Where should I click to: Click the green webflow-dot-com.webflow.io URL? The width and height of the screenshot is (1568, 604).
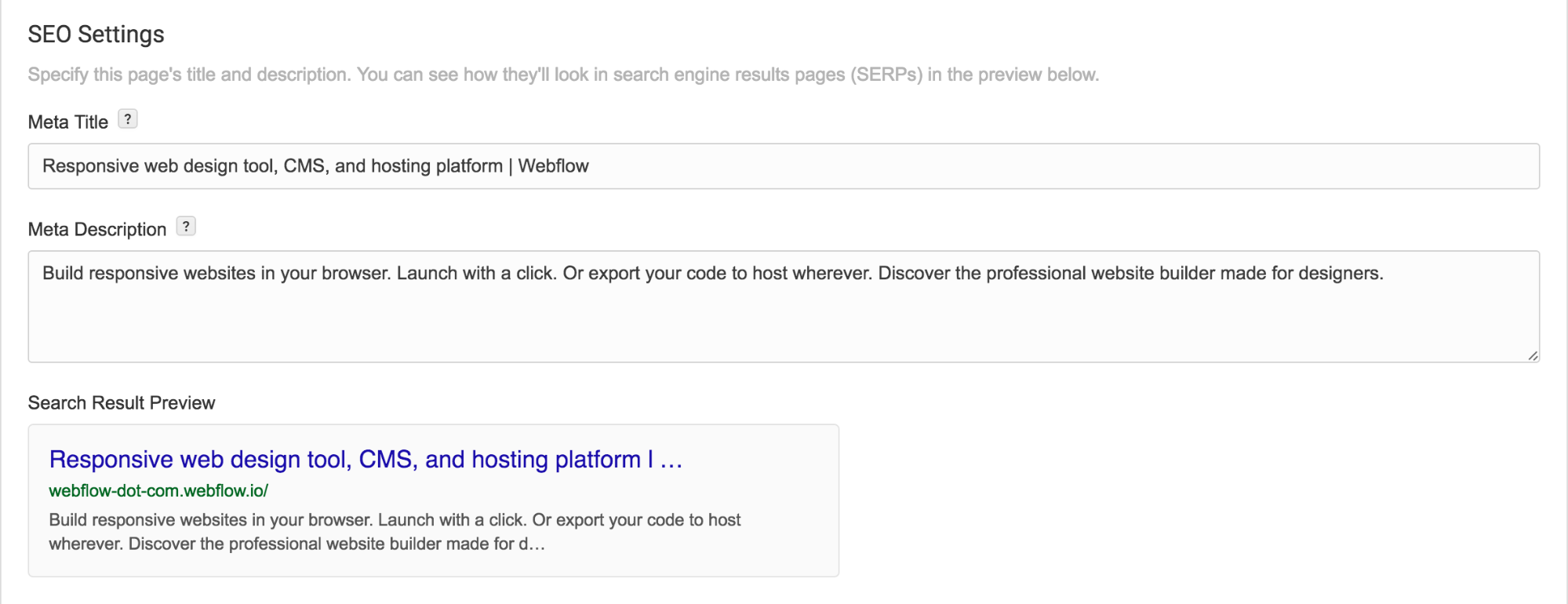(x=158, y=491)
